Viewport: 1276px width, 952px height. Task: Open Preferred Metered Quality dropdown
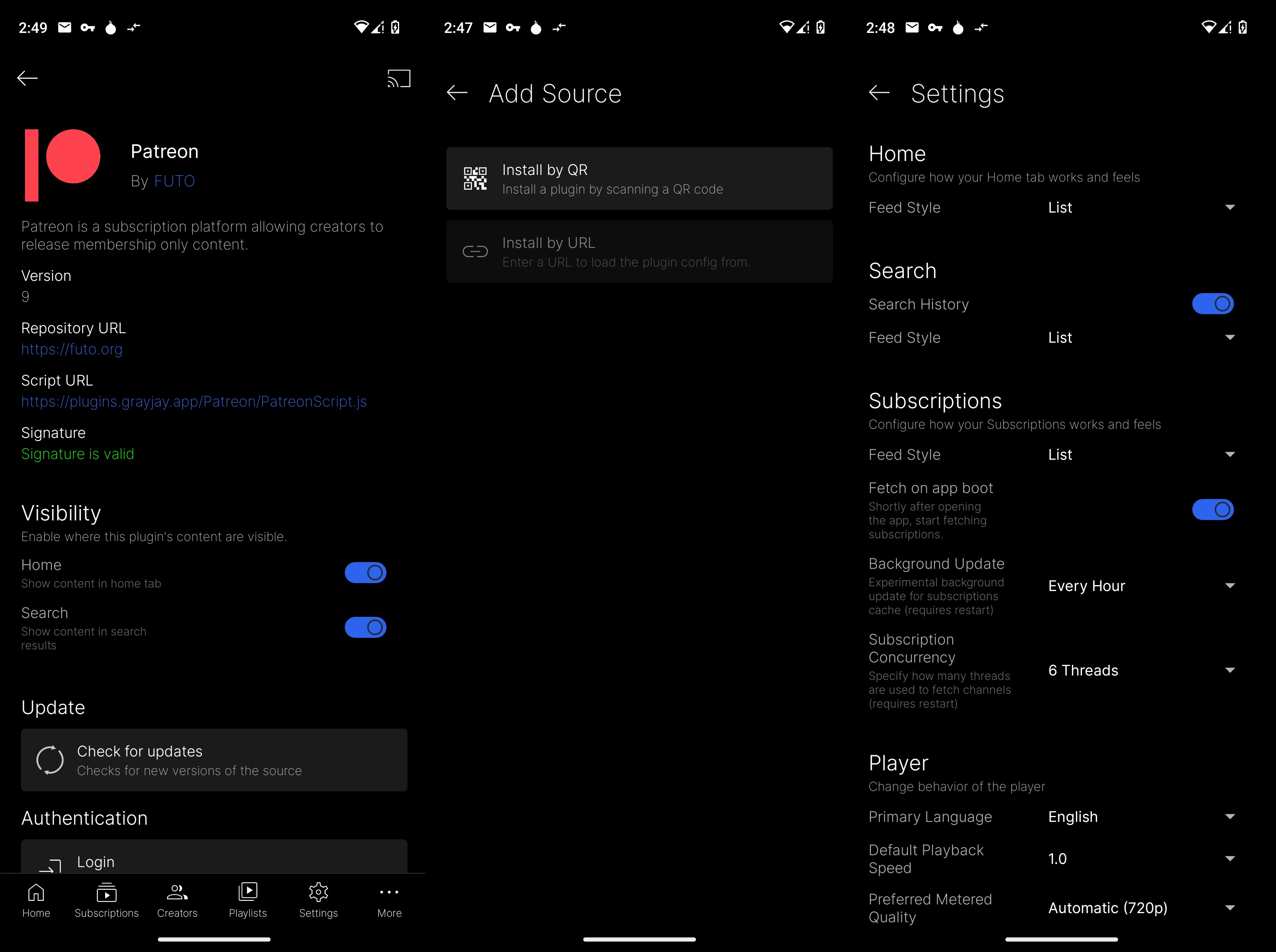pos(1141,908)
